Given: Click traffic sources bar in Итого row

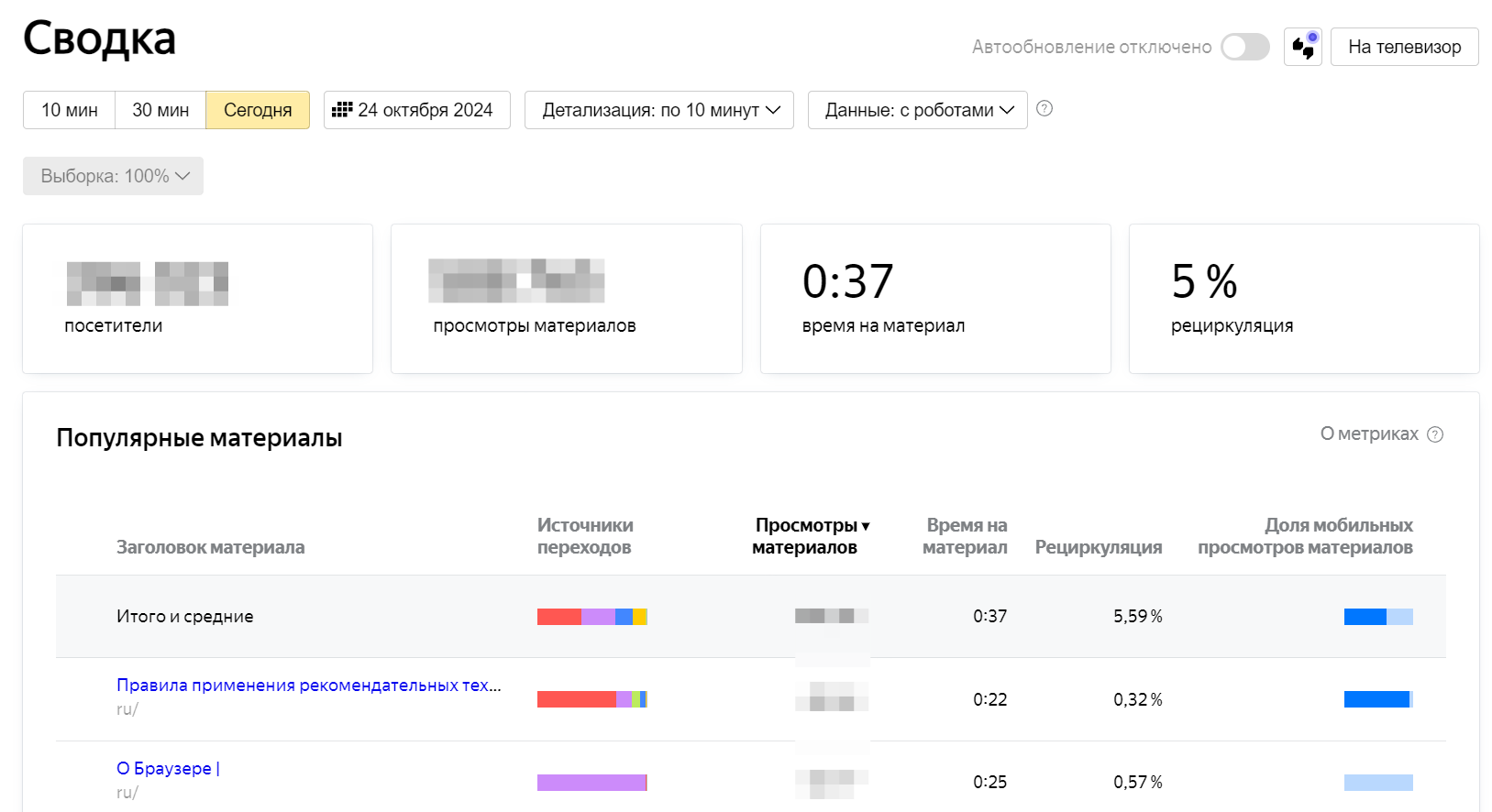Looking at the screenshot, I should tap(591, 617).
